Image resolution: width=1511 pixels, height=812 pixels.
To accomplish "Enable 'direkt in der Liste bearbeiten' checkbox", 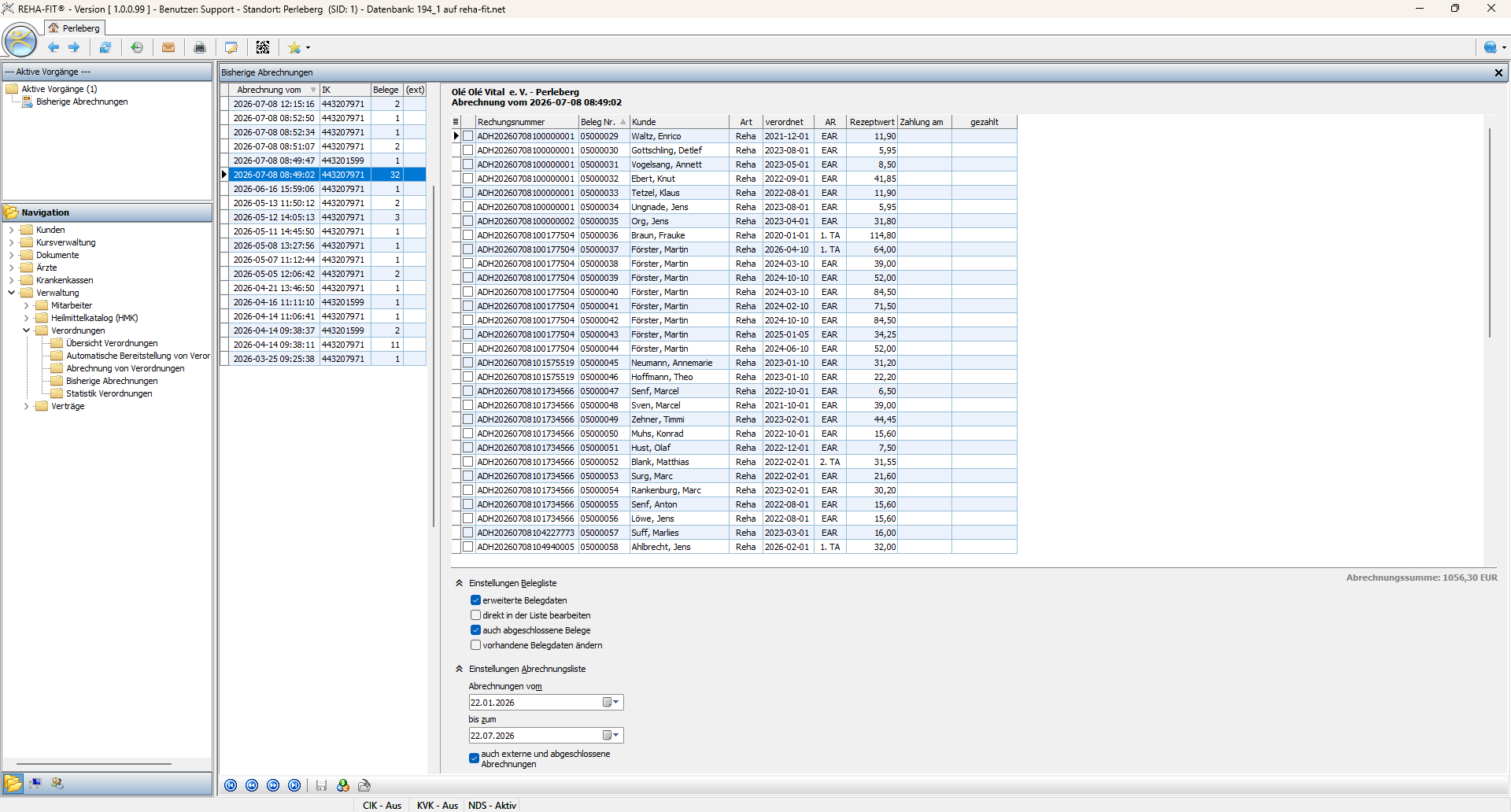I will (475, 615).
